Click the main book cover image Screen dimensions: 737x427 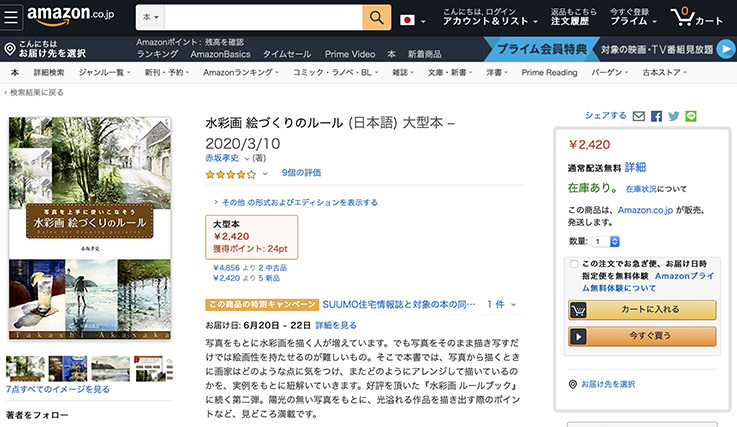coord(90,228)
